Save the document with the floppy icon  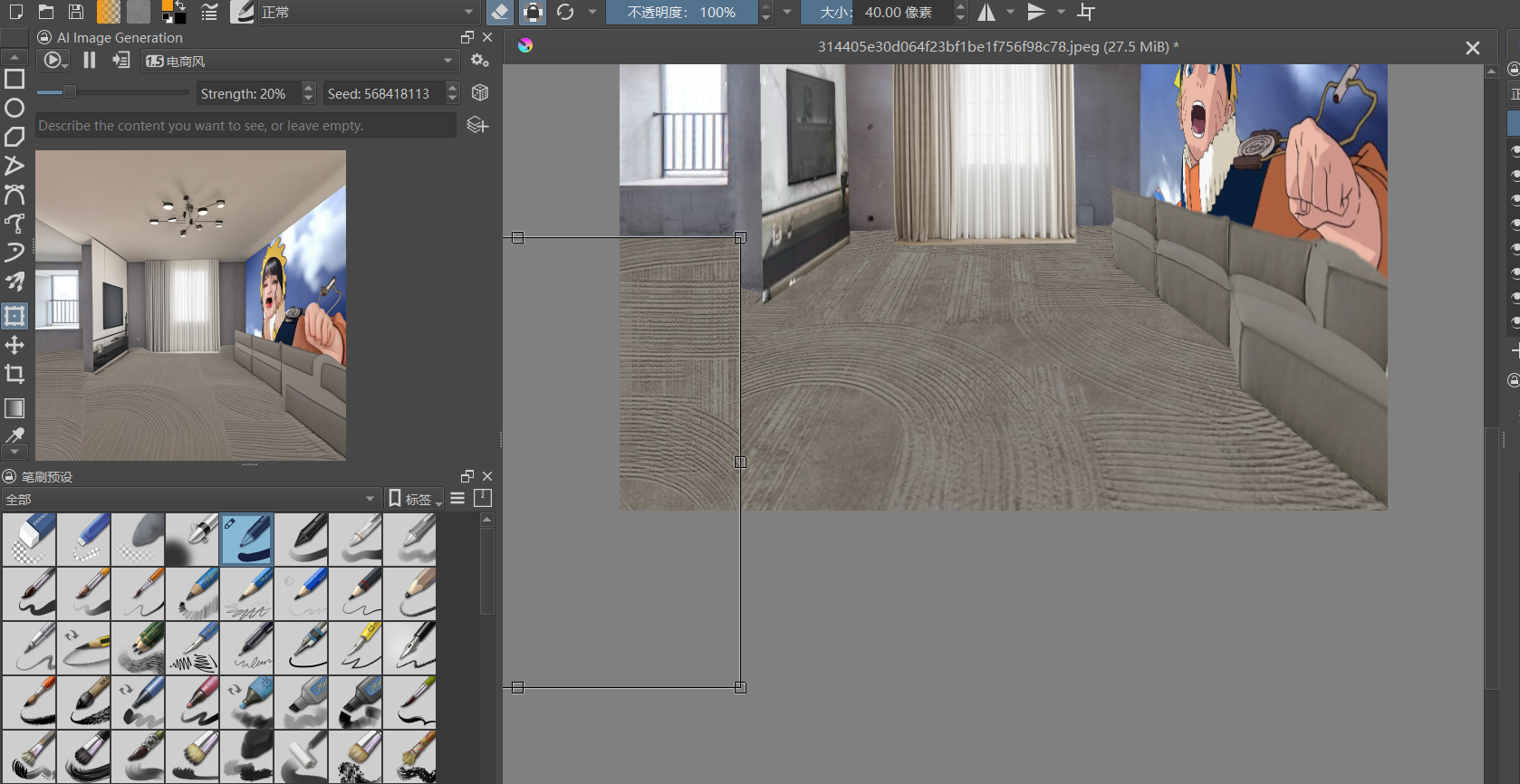point(76,12)
